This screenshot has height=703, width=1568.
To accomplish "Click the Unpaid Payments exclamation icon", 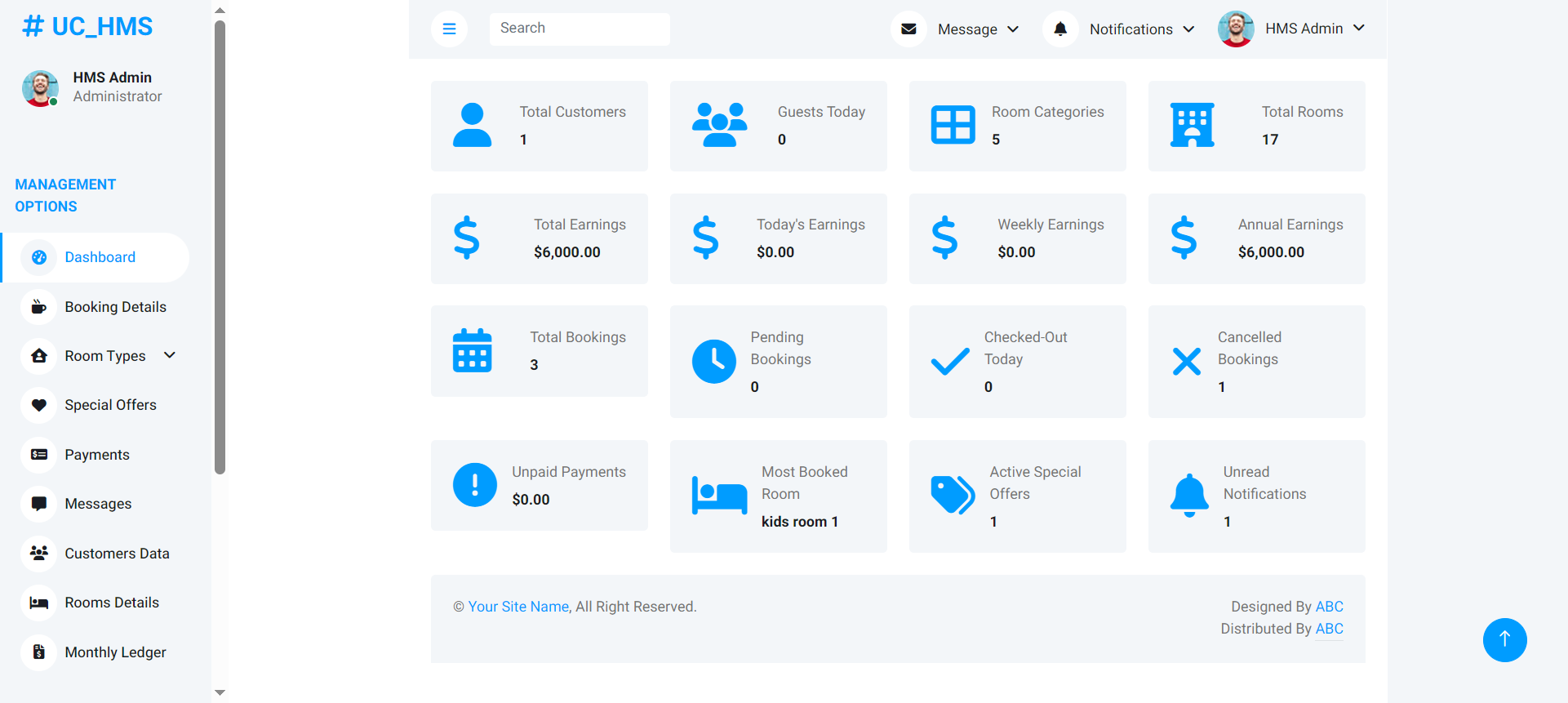I will [x=474, y=485].
